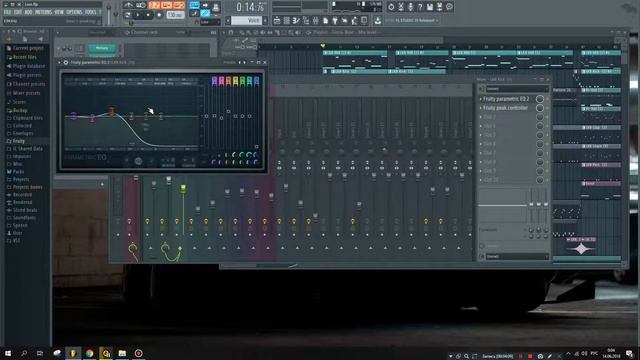
Task: Toggle the Fruity peak controller slot enable knob
Action: coord(540,108)
